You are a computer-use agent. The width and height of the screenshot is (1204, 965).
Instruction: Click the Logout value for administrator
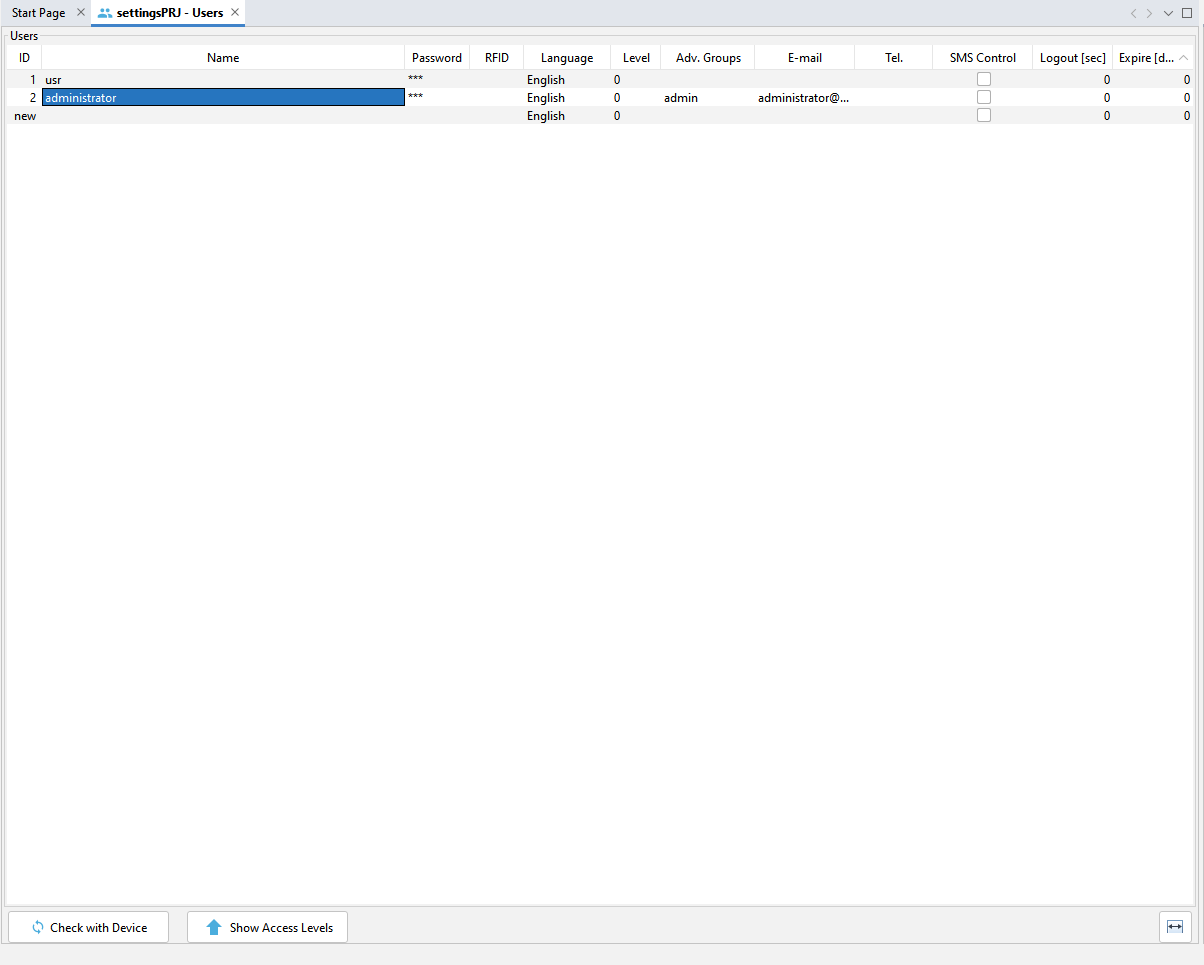pyautogui.click(x=1073, y=97)
